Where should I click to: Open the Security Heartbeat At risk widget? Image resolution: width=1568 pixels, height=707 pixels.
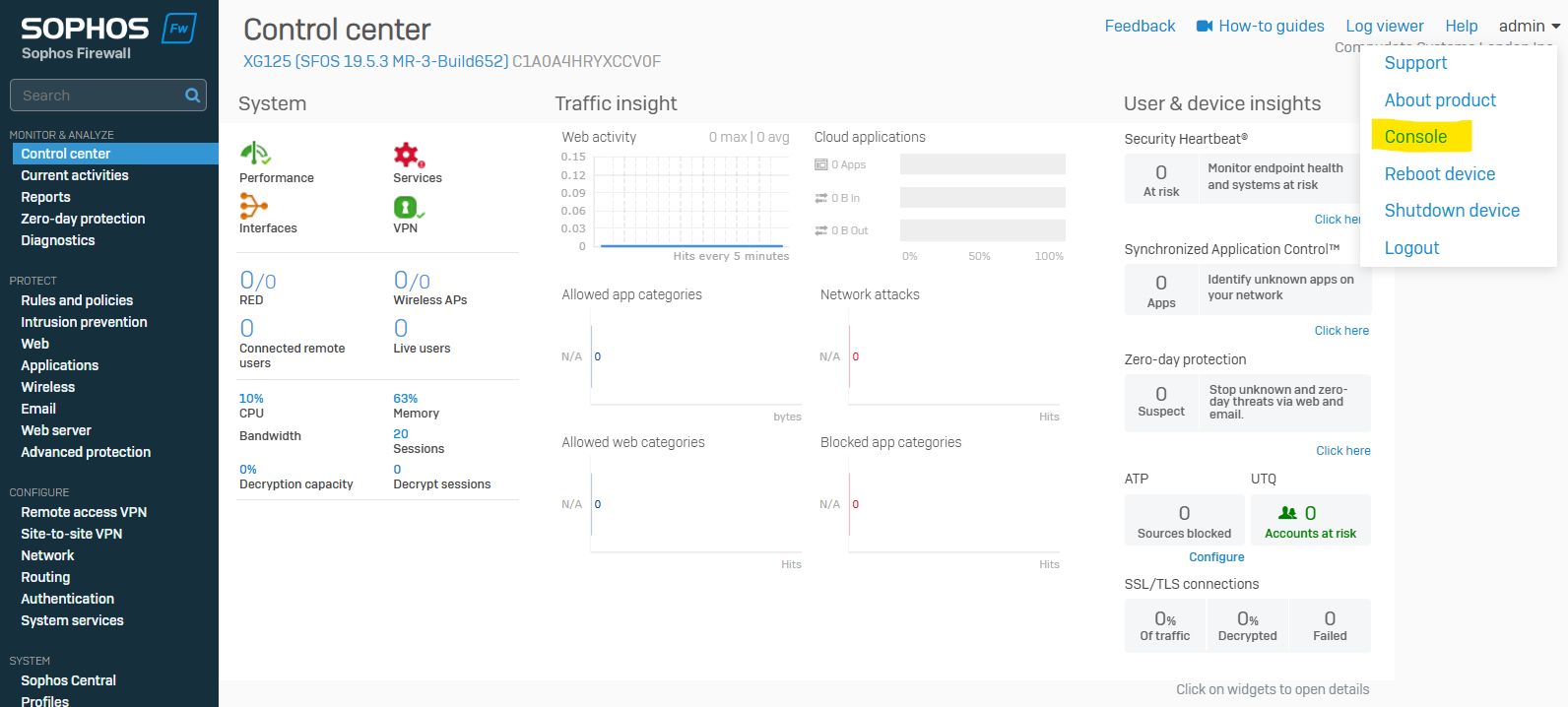(x=1161, y=179)
